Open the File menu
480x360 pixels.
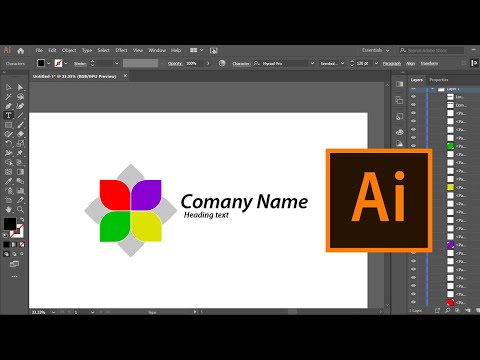(x=39, y=50)
